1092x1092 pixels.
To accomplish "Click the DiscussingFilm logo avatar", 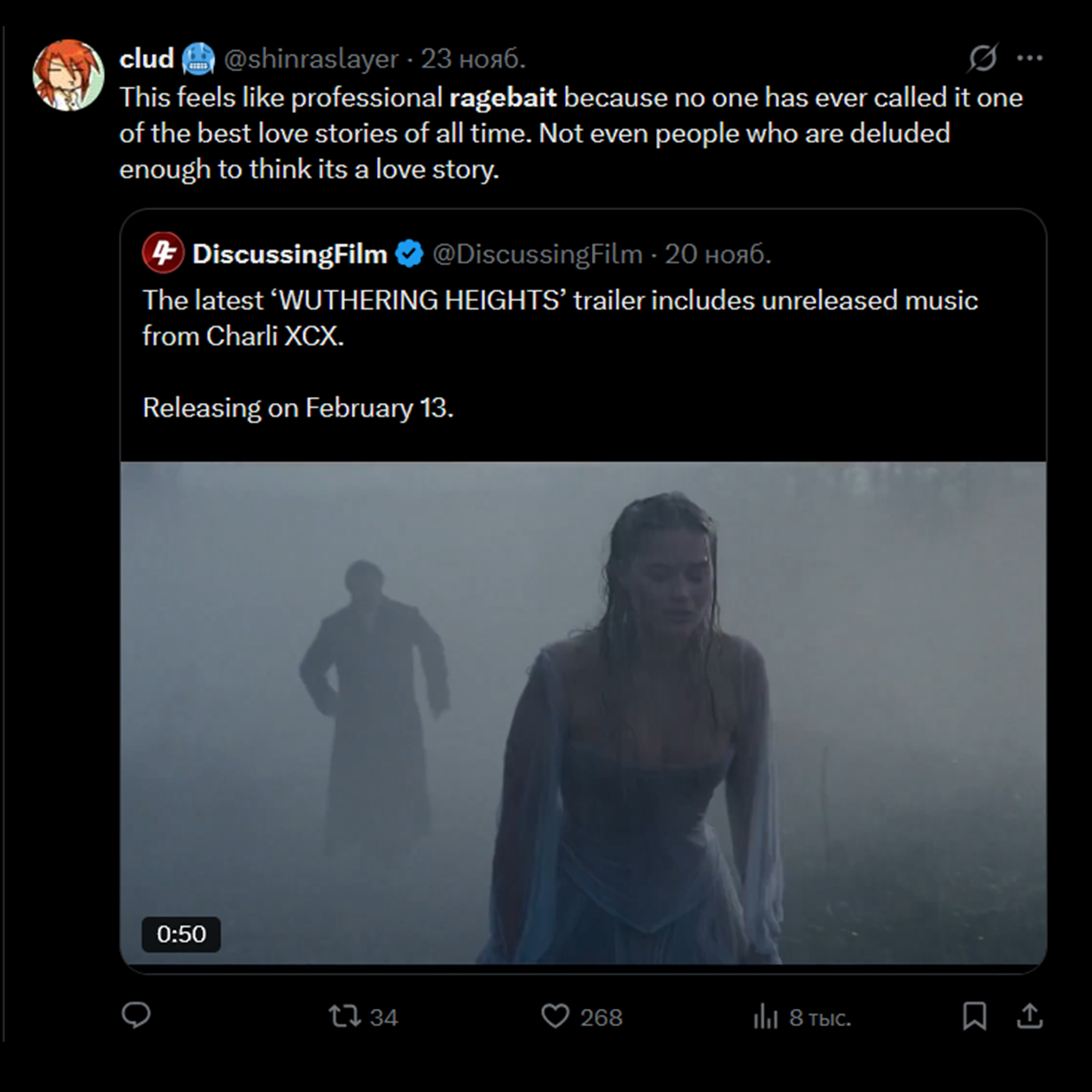I will pyautogui.click(x=163, y=253).
